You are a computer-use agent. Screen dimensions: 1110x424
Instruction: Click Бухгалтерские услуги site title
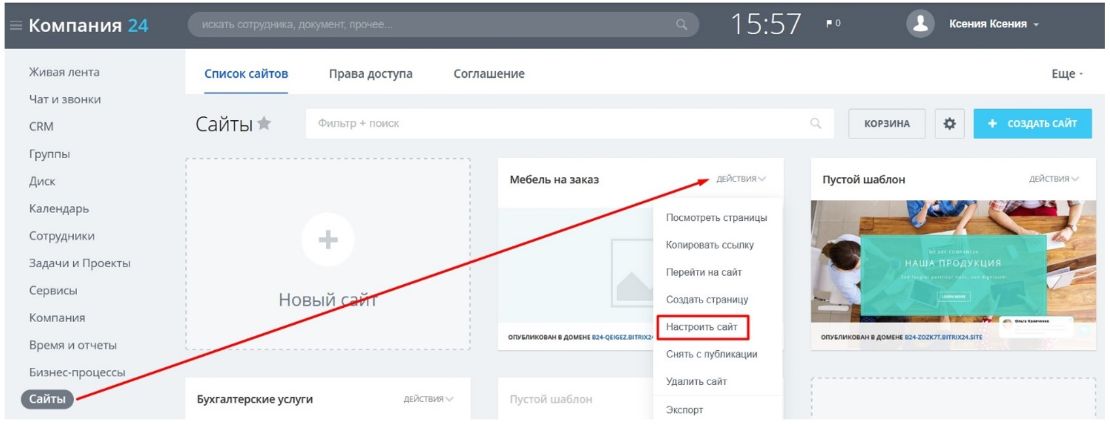click(255, 399)
